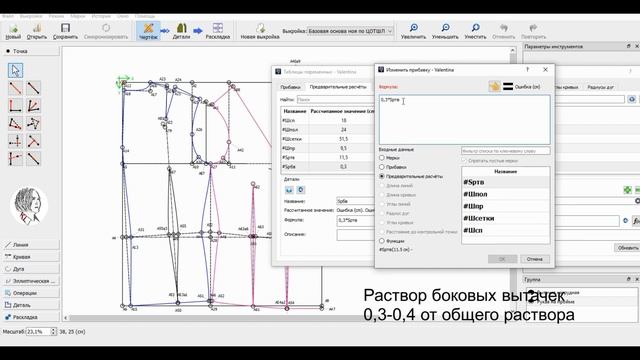Open the Мерки menu in menu bar

click(78, 16)
